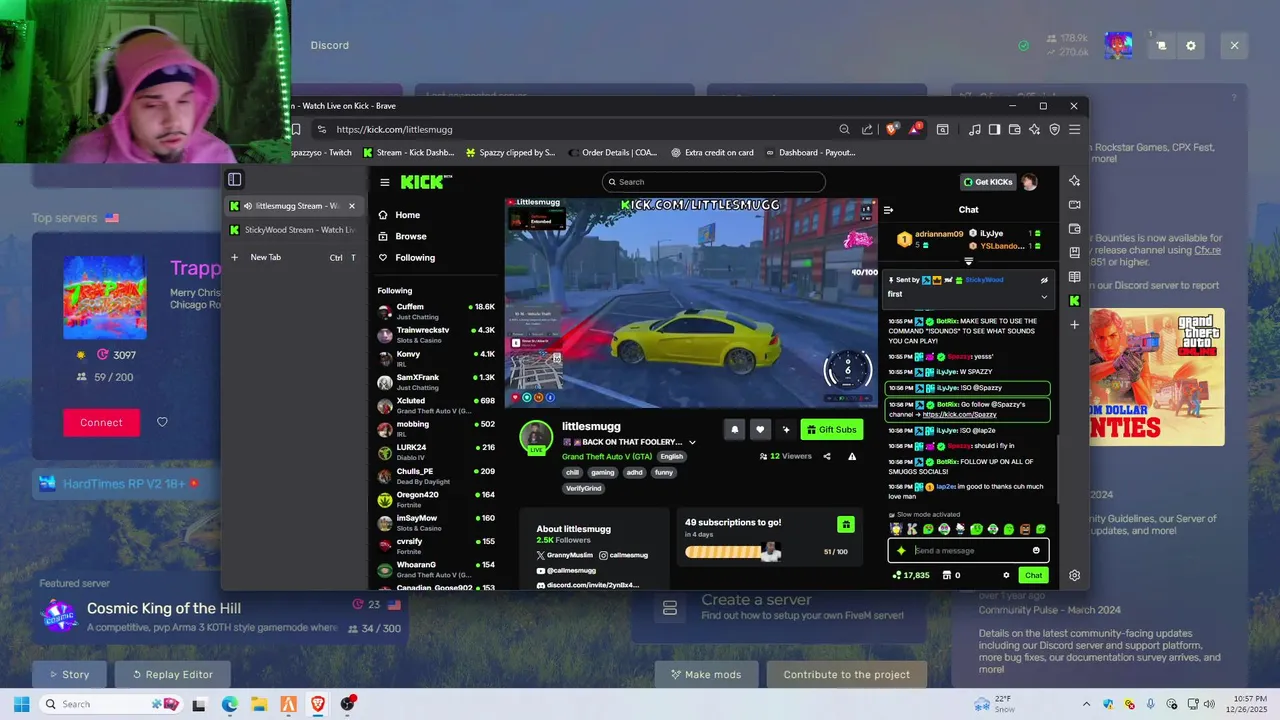Expand stream title BACK ON THAT FOOLERY

point(692,442)
